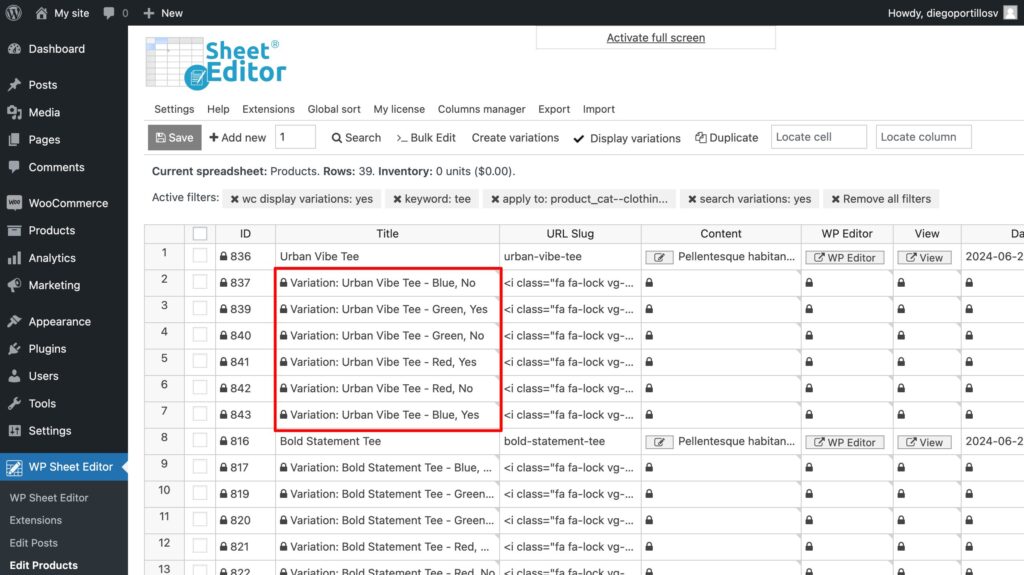The image size is (1024, 575).
Task: Open the Help menu
Action: click(218, 109)
